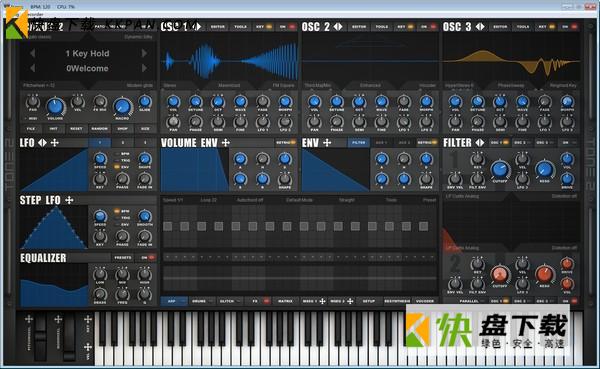600x369 pixels.
Task: Click filter 1 blue Cutoff knob
Action: coord(500,169)
